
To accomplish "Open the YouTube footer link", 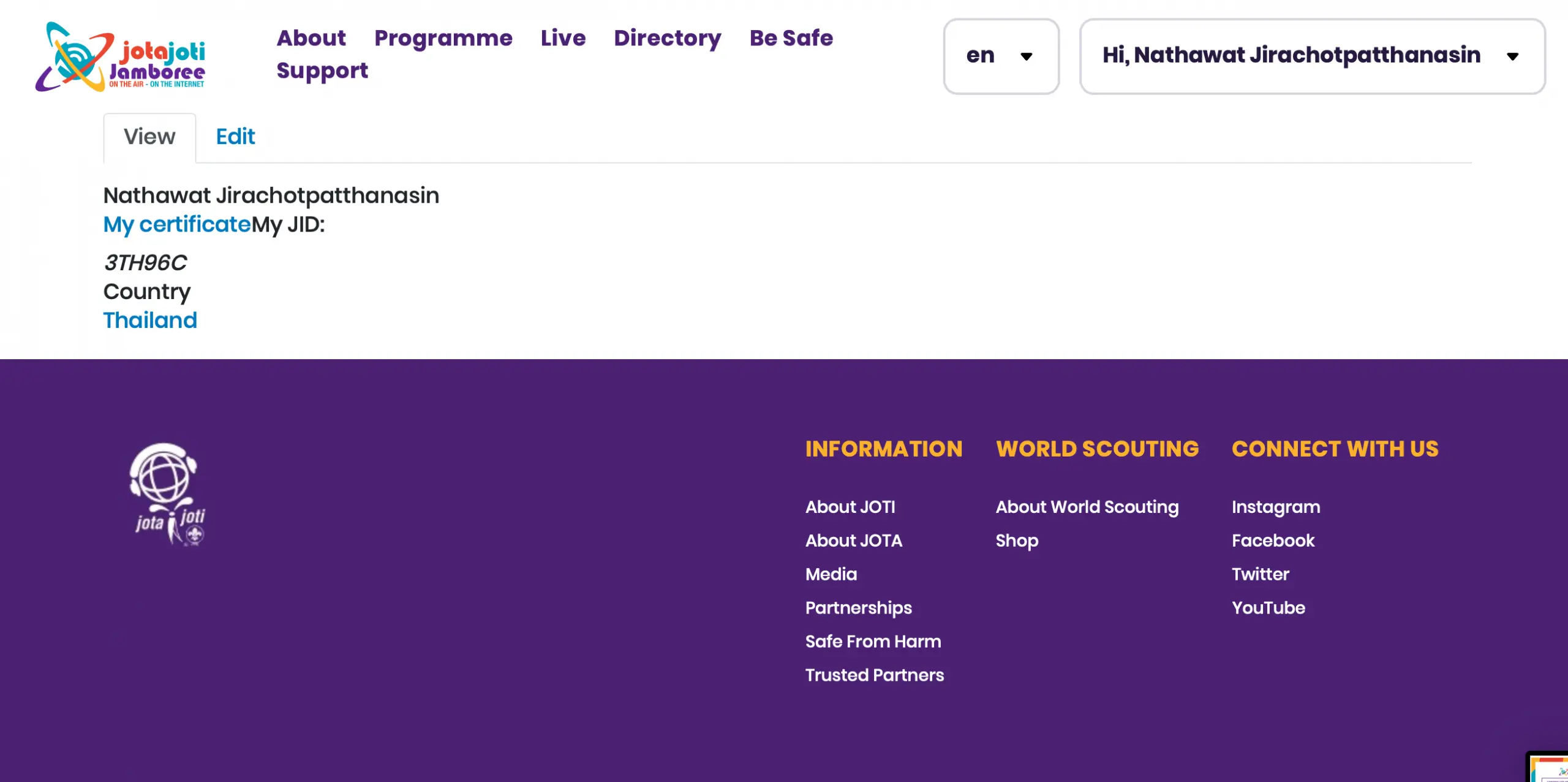I will (x=1268, y=607).
